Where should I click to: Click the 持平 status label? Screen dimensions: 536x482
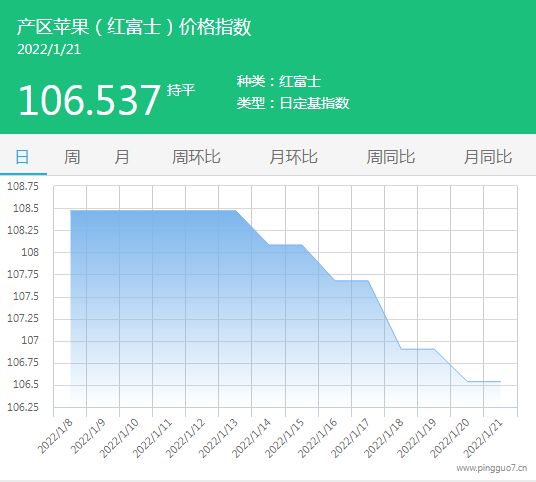[181, 90]
